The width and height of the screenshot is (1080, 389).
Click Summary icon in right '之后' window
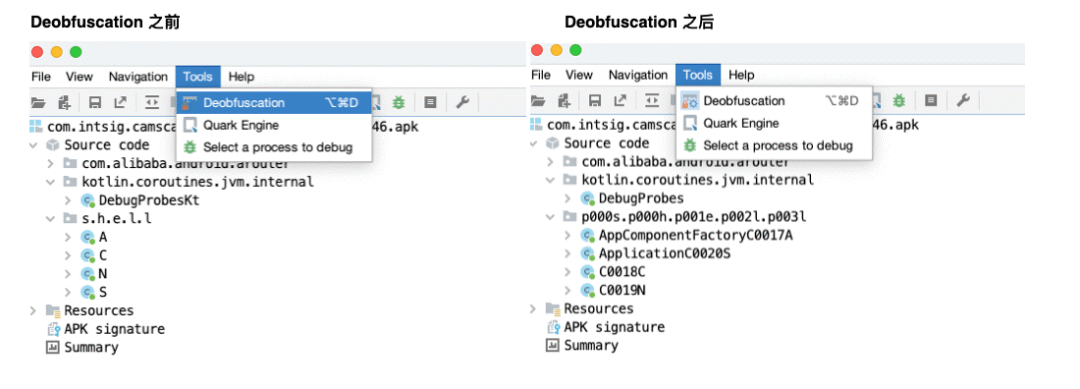552,346
